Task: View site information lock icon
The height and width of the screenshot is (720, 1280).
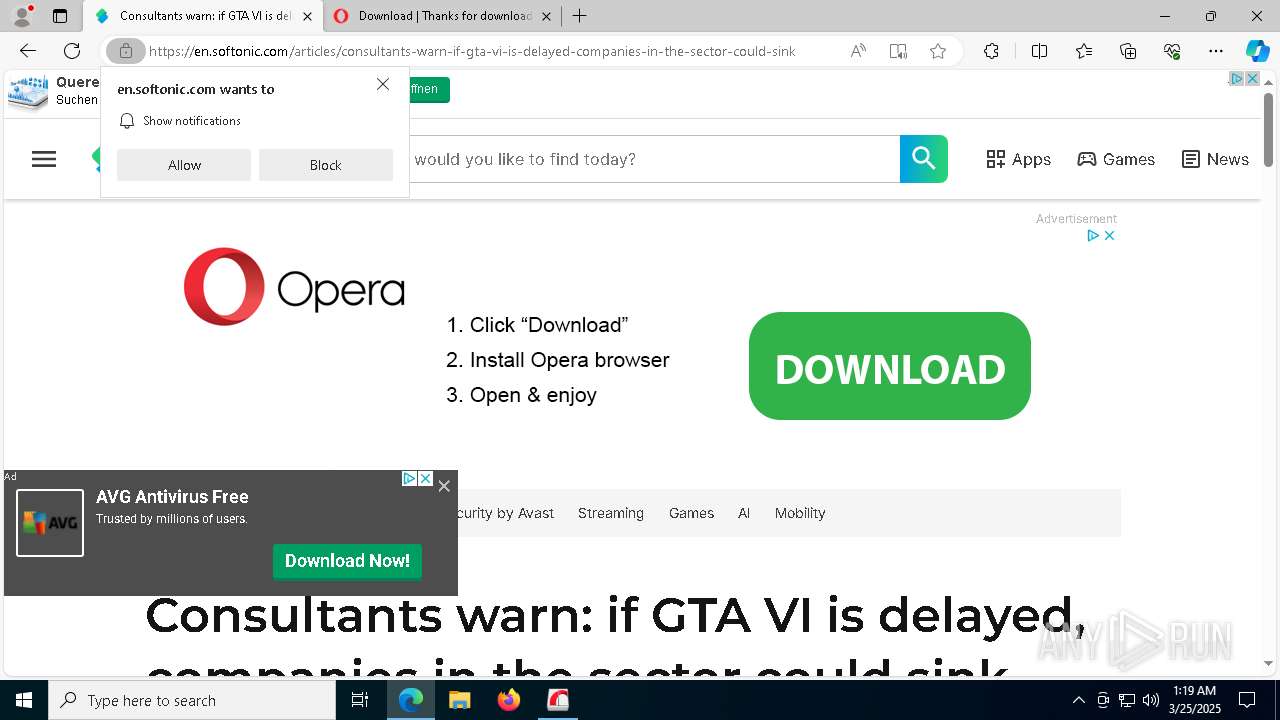Action: [125, 51]
